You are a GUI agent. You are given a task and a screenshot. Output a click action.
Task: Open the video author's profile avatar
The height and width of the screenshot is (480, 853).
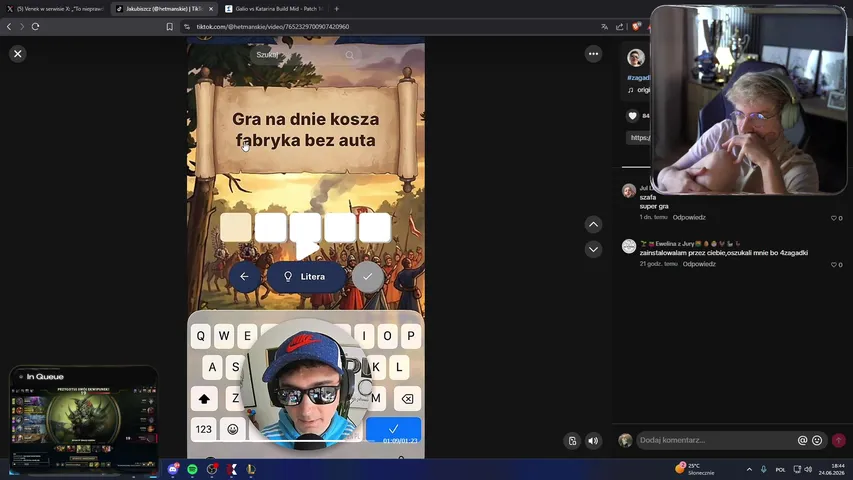click(x=635, y=57)
